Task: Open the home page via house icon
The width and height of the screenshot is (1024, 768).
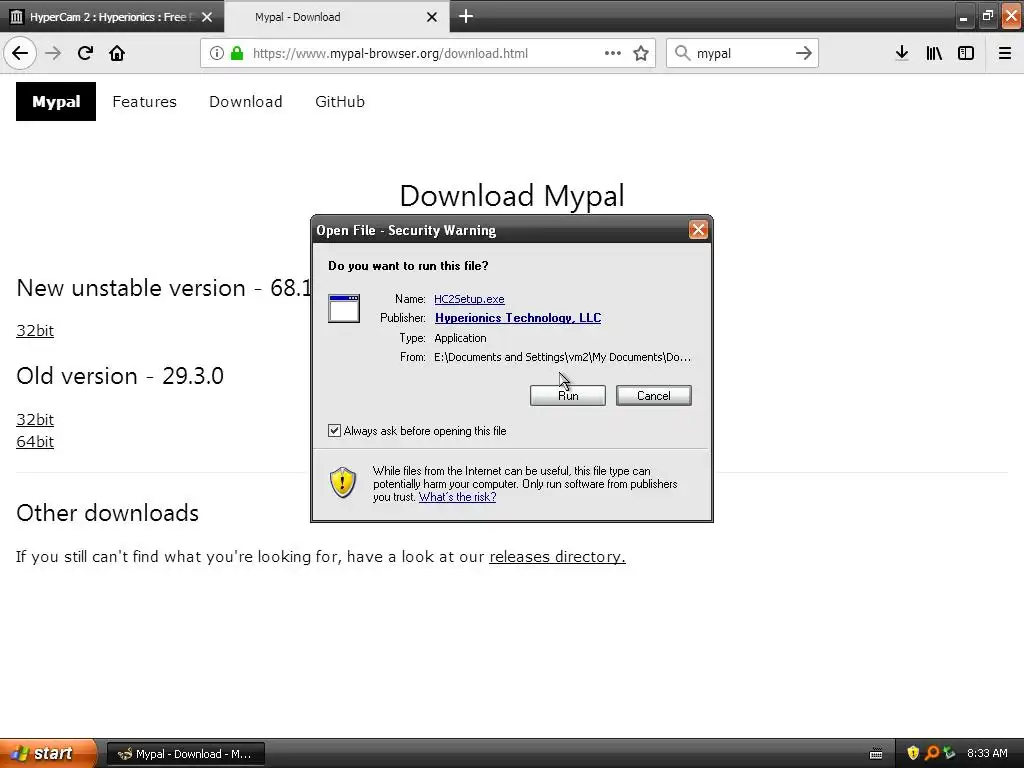Action: coord(117,53)
